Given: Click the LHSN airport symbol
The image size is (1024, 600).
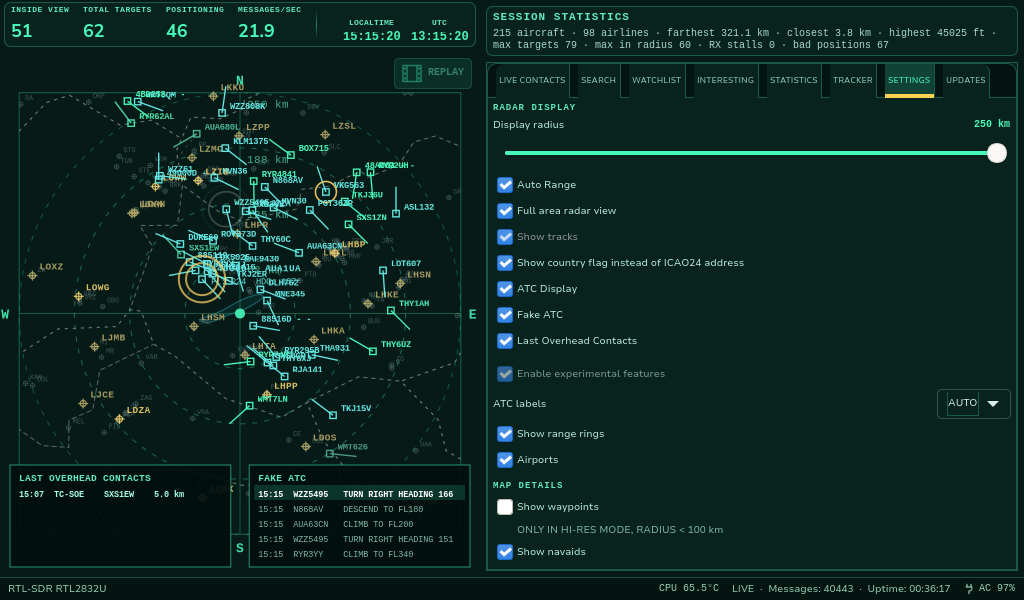Looking at the screenshot, I should tap(400, 283).
